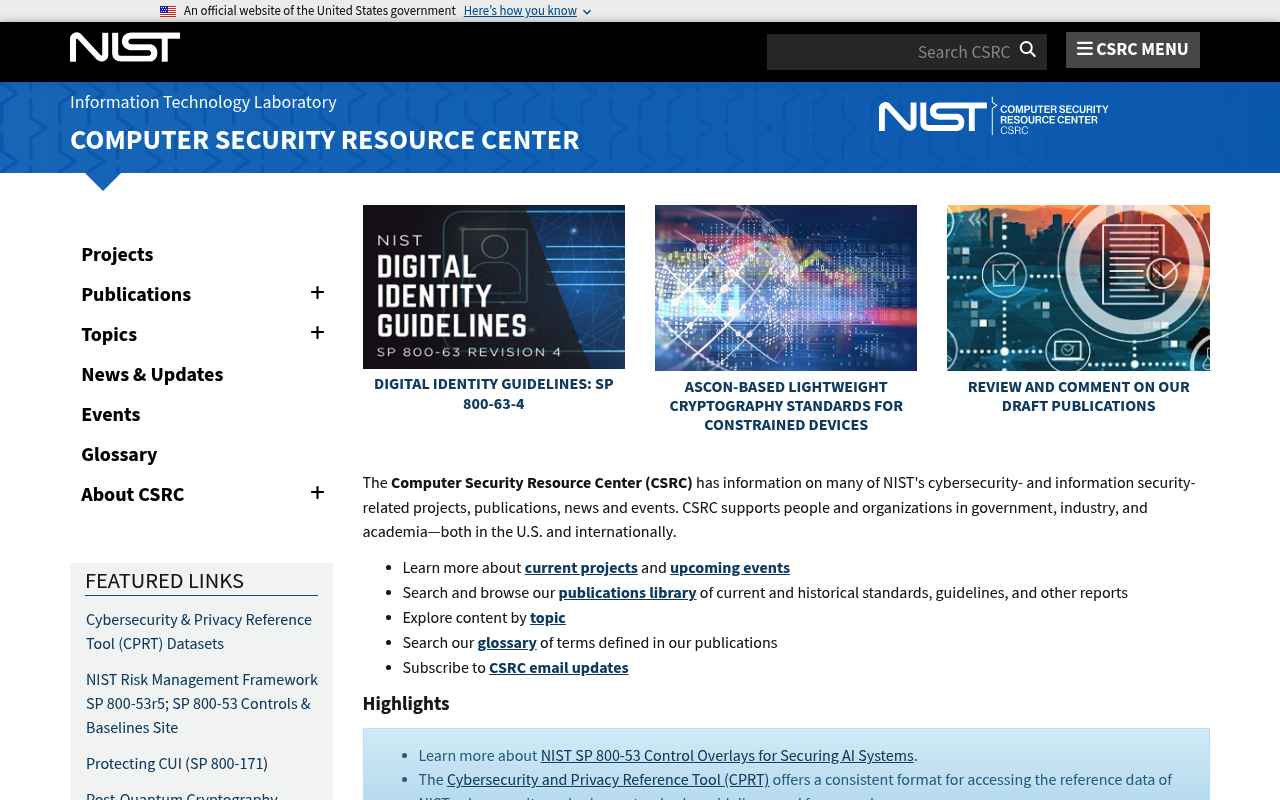Viewport: 1280px width, 800px height.
Task: Open Publications in the sidebar
Action: (x=136, y=294)
